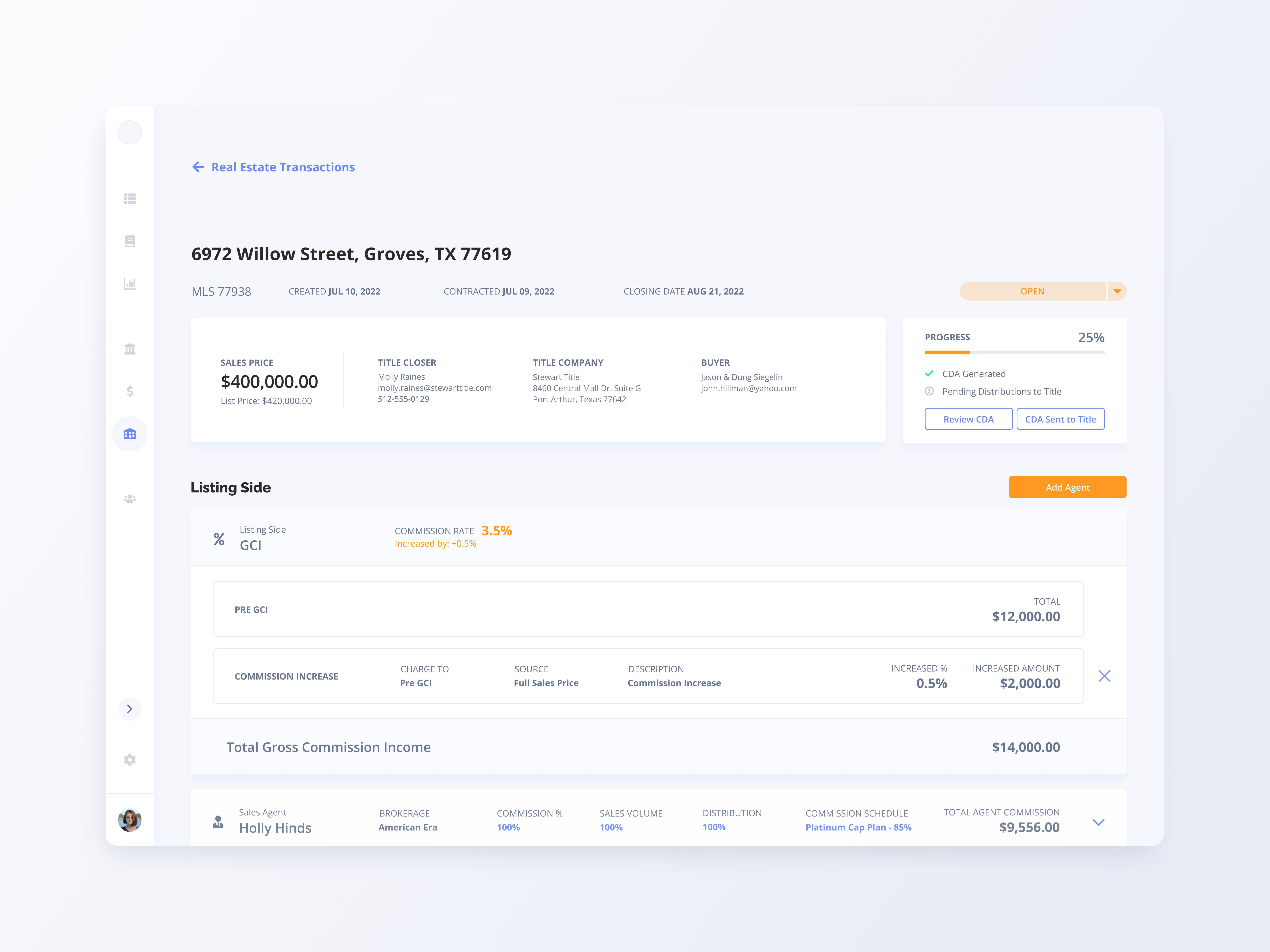Click the $12,000.00 Pre GCI total

[1026, 616]
